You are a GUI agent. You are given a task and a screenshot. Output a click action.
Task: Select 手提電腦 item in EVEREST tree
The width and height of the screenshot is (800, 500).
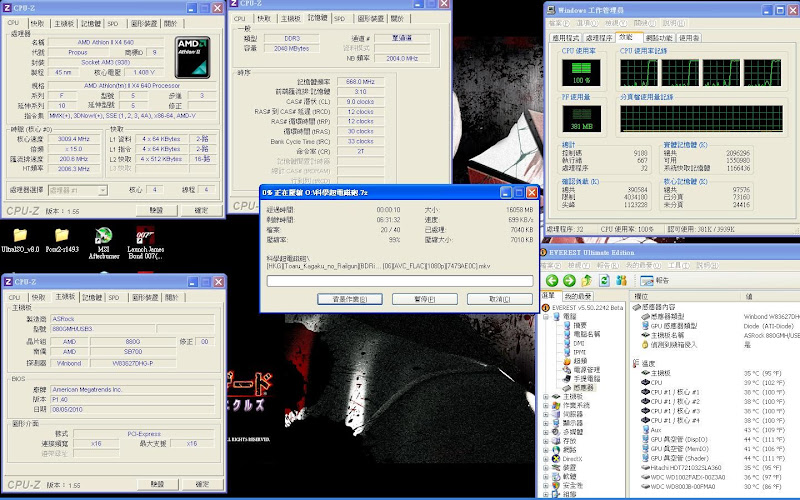click(586, 379)
